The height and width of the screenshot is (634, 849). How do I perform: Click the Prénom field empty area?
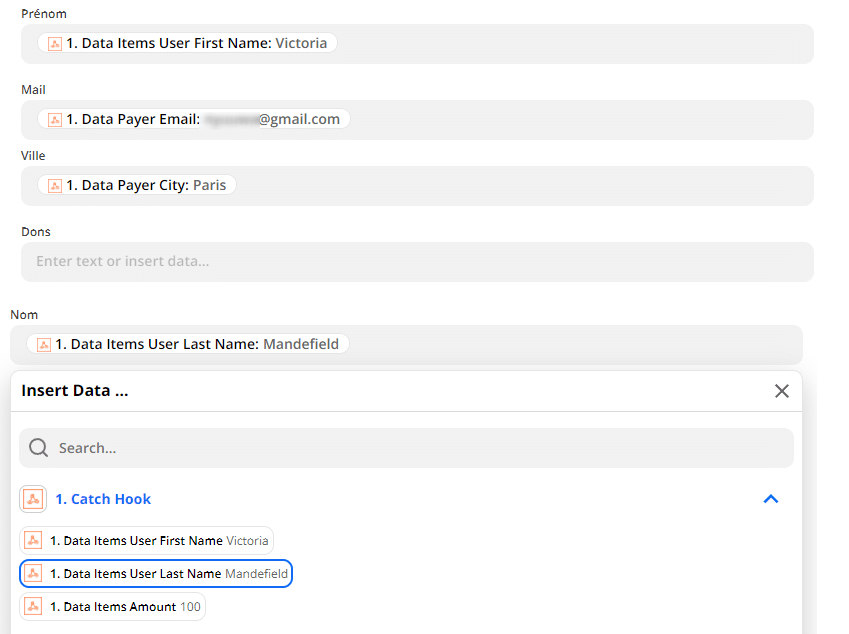click(574, 44)
